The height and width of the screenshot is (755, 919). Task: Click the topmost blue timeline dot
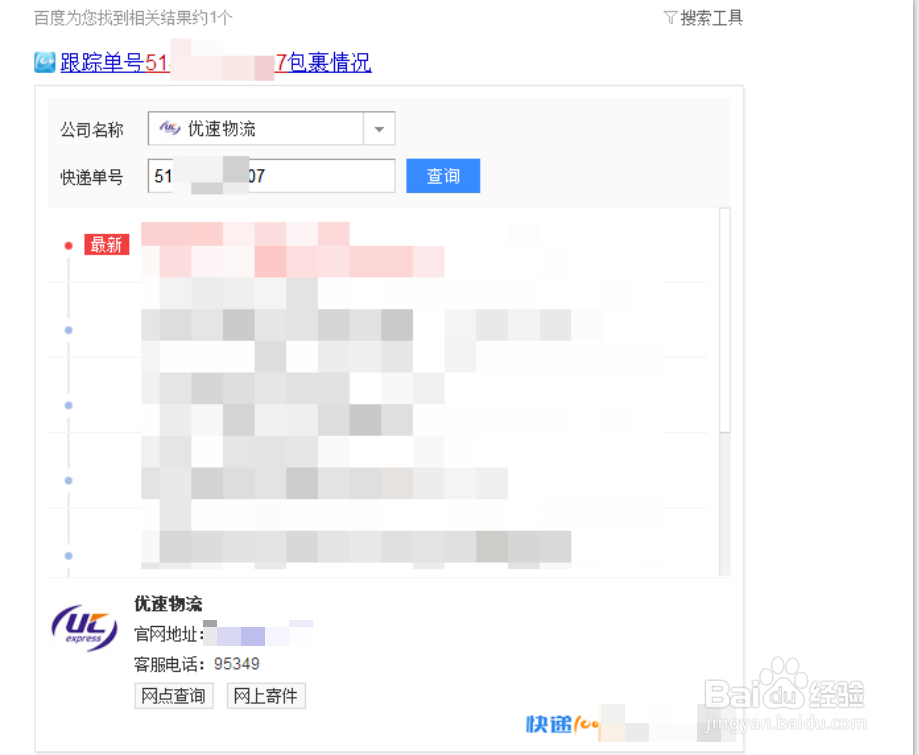68,329
